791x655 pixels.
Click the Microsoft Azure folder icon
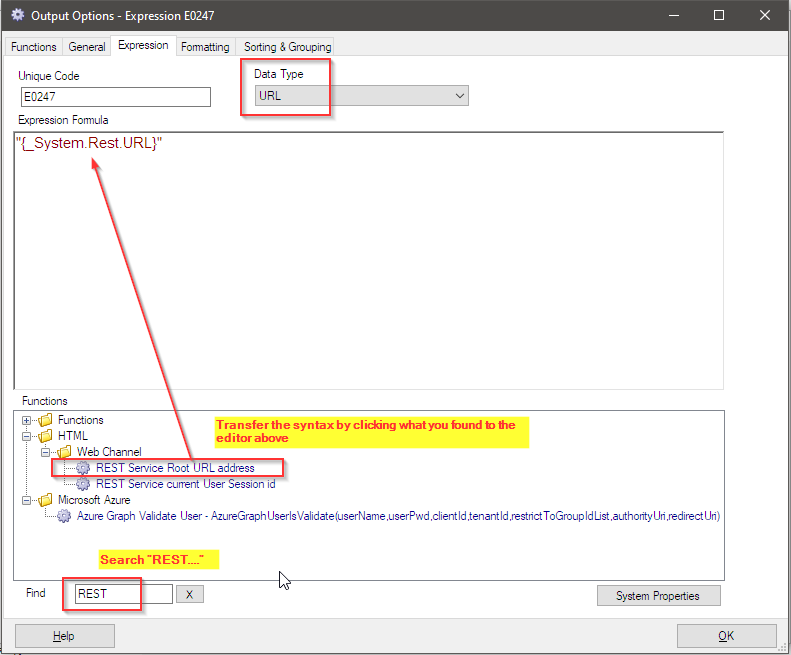(45, 500)
